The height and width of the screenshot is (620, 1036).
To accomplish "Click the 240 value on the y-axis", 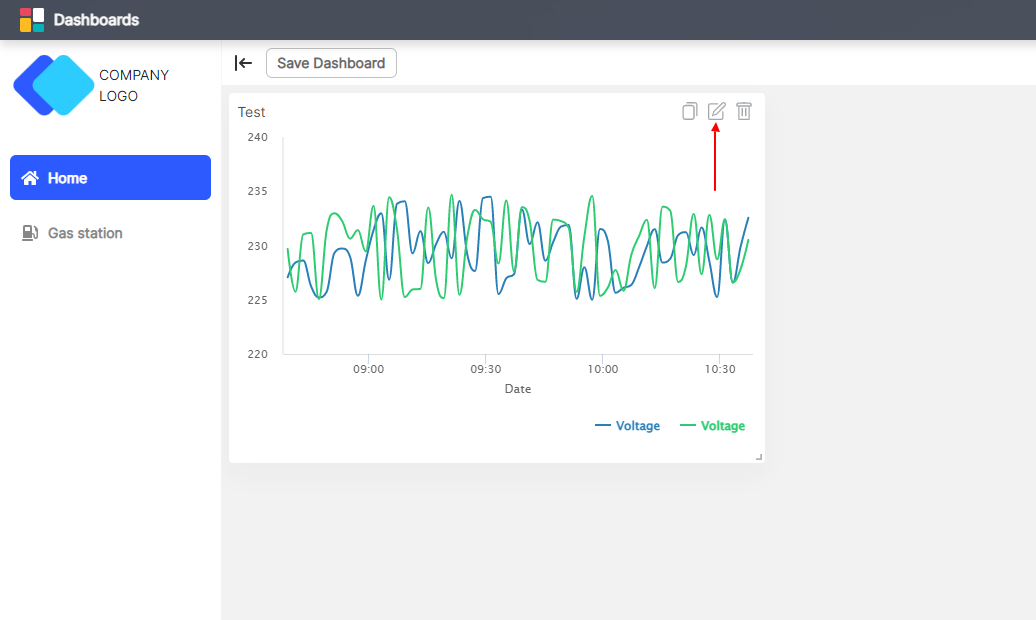I will (x=257, y=137).
